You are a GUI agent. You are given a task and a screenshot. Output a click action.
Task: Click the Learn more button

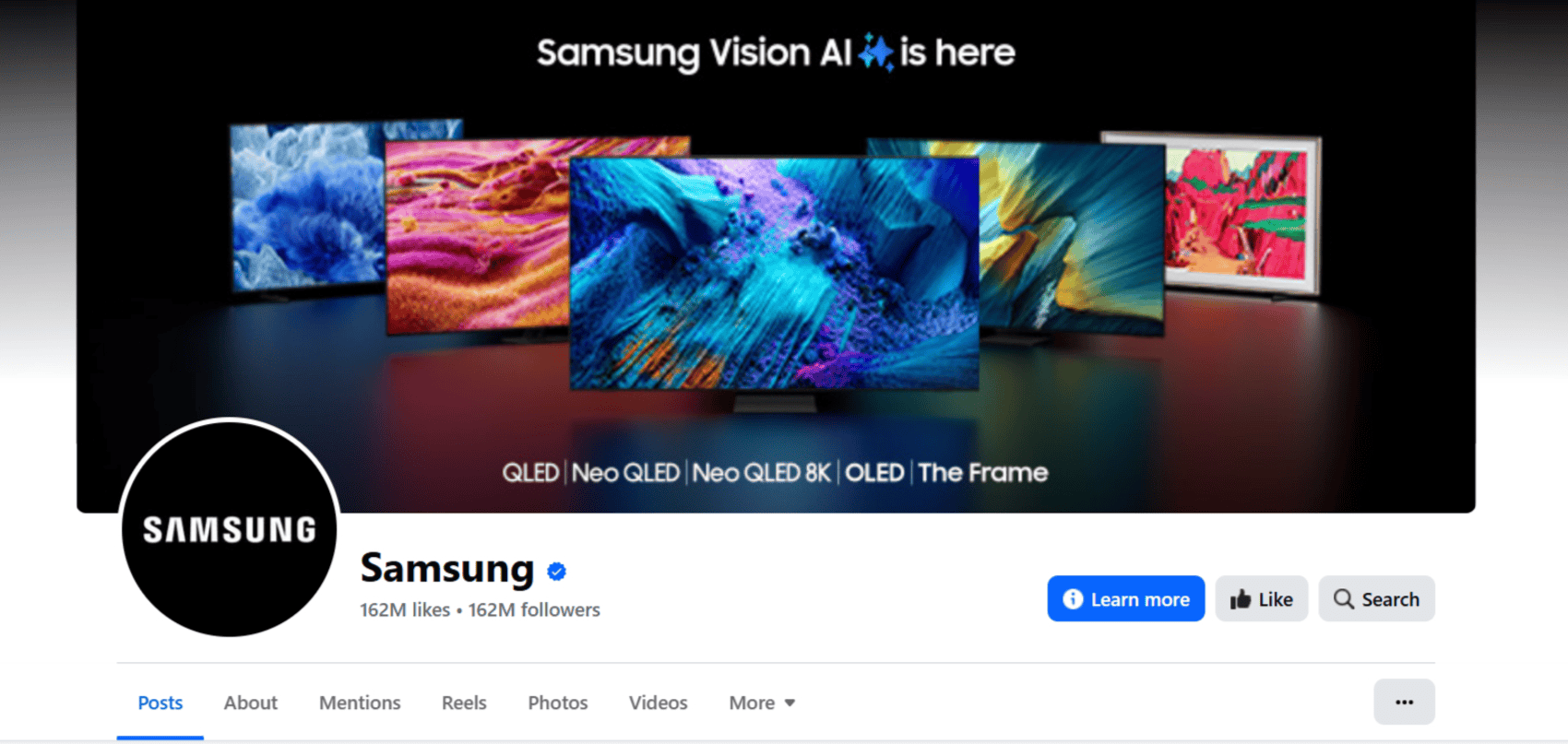coord(1125,599)
